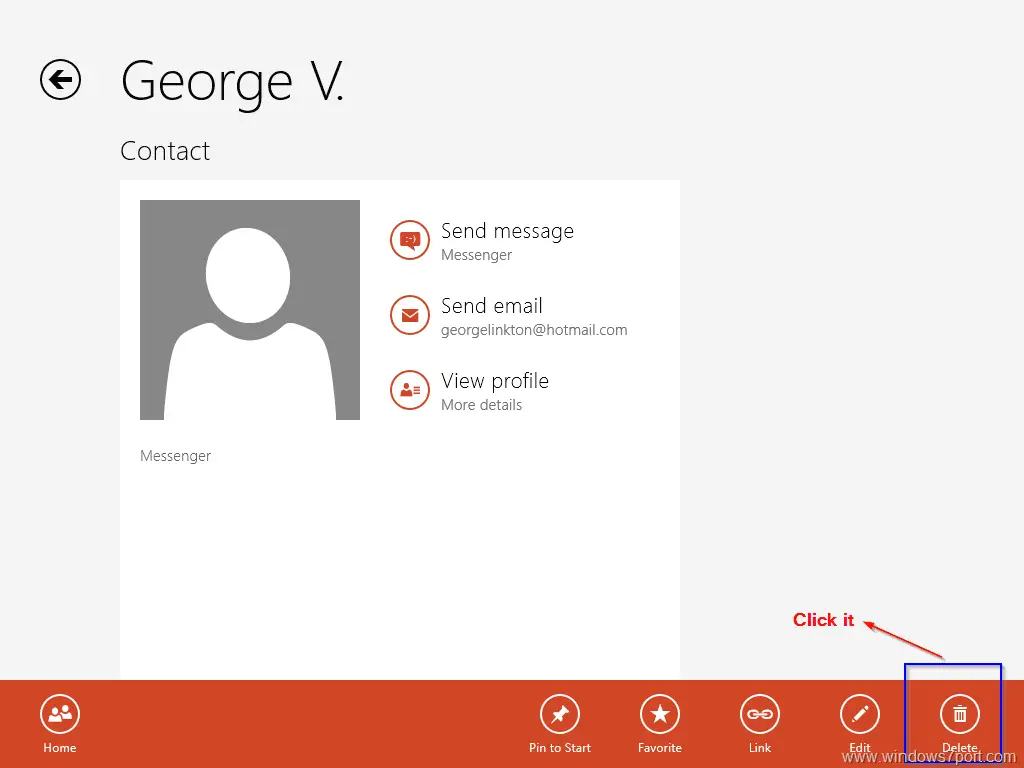Viewport: 1024px width, 768px height.
Task: Click 'Messenger' under Send message
Action: tap(476, 255)
